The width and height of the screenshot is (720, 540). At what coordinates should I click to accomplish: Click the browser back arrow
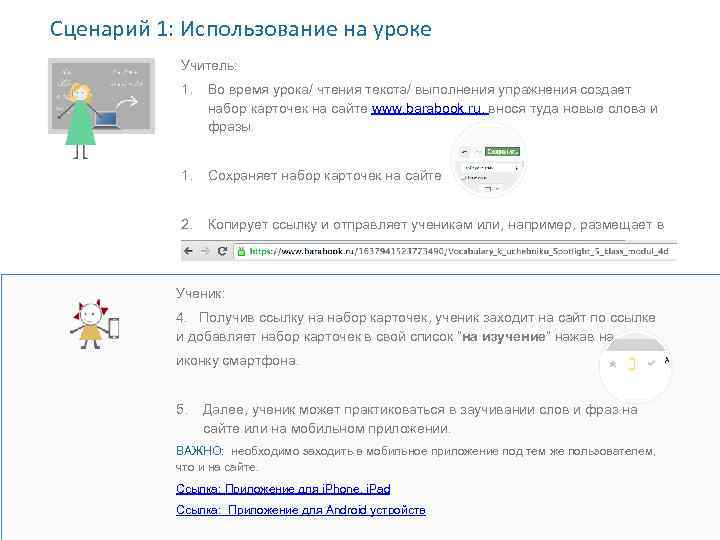[x=188, y=251]
